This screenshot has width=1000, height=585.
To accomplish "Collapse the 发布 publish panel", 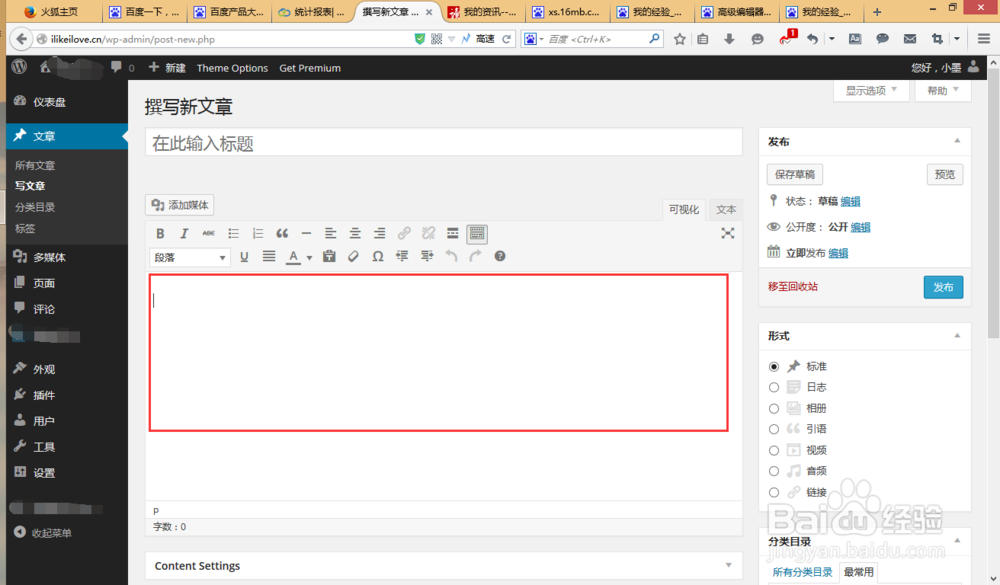I will [x=957, y=140].
